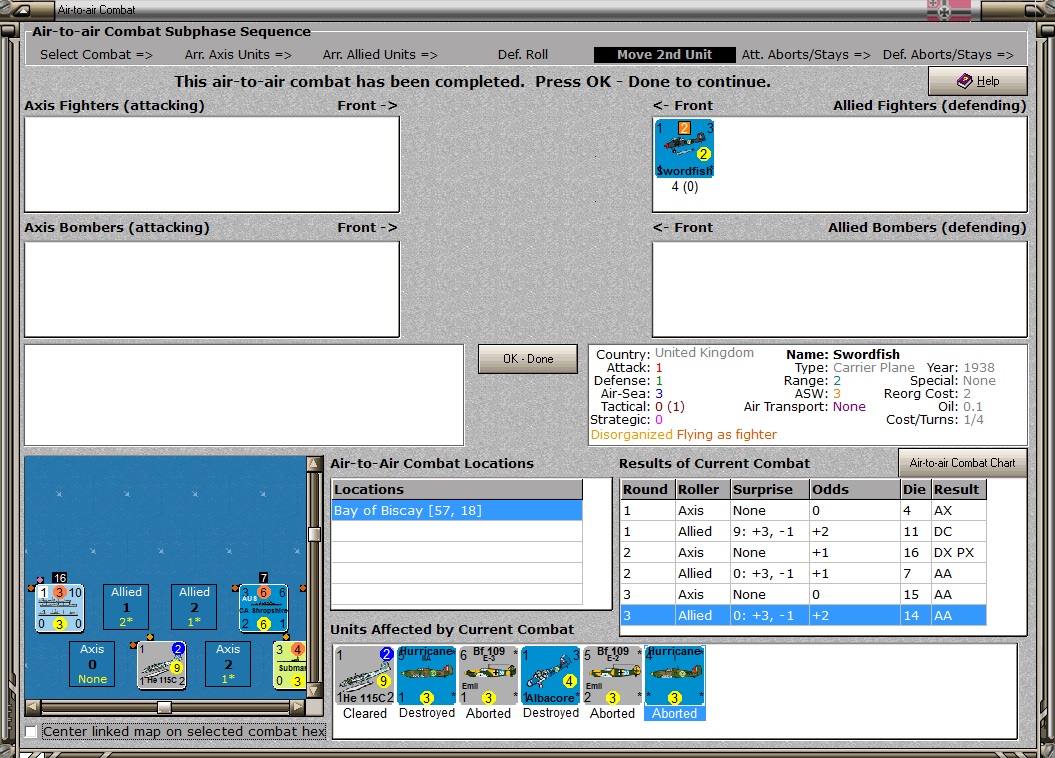
Task: Click the Roller column header
Action: [x=703, y=489]
